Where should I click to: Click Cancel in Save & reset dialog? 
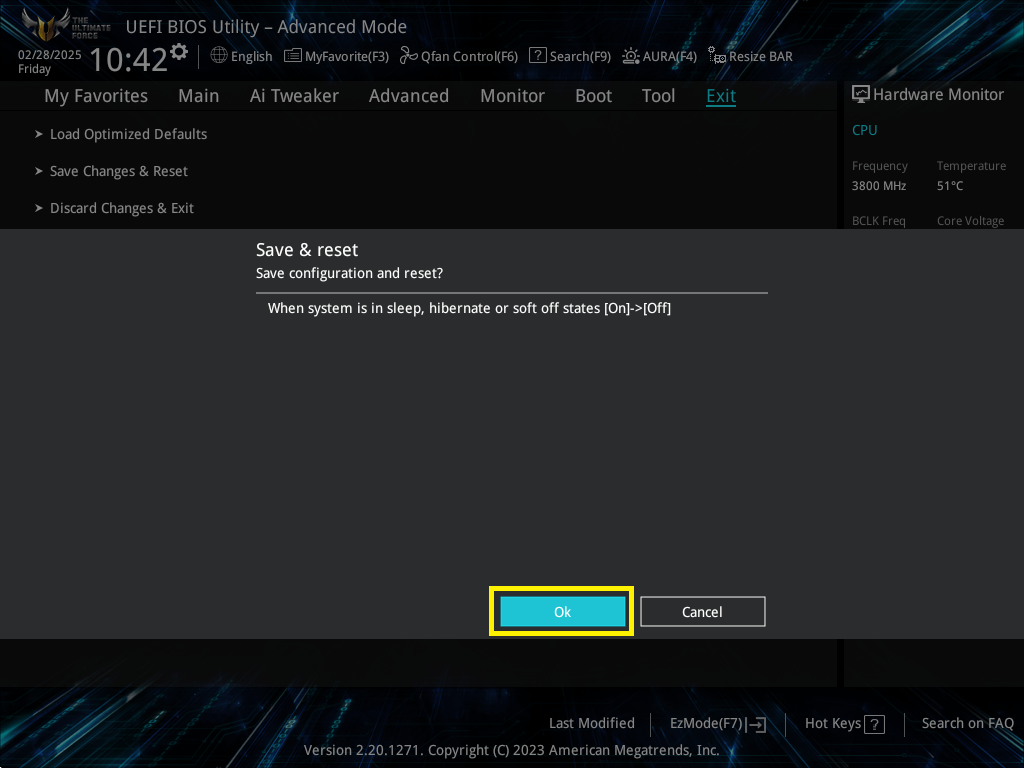pyautogui.click(x=703, y=612)
